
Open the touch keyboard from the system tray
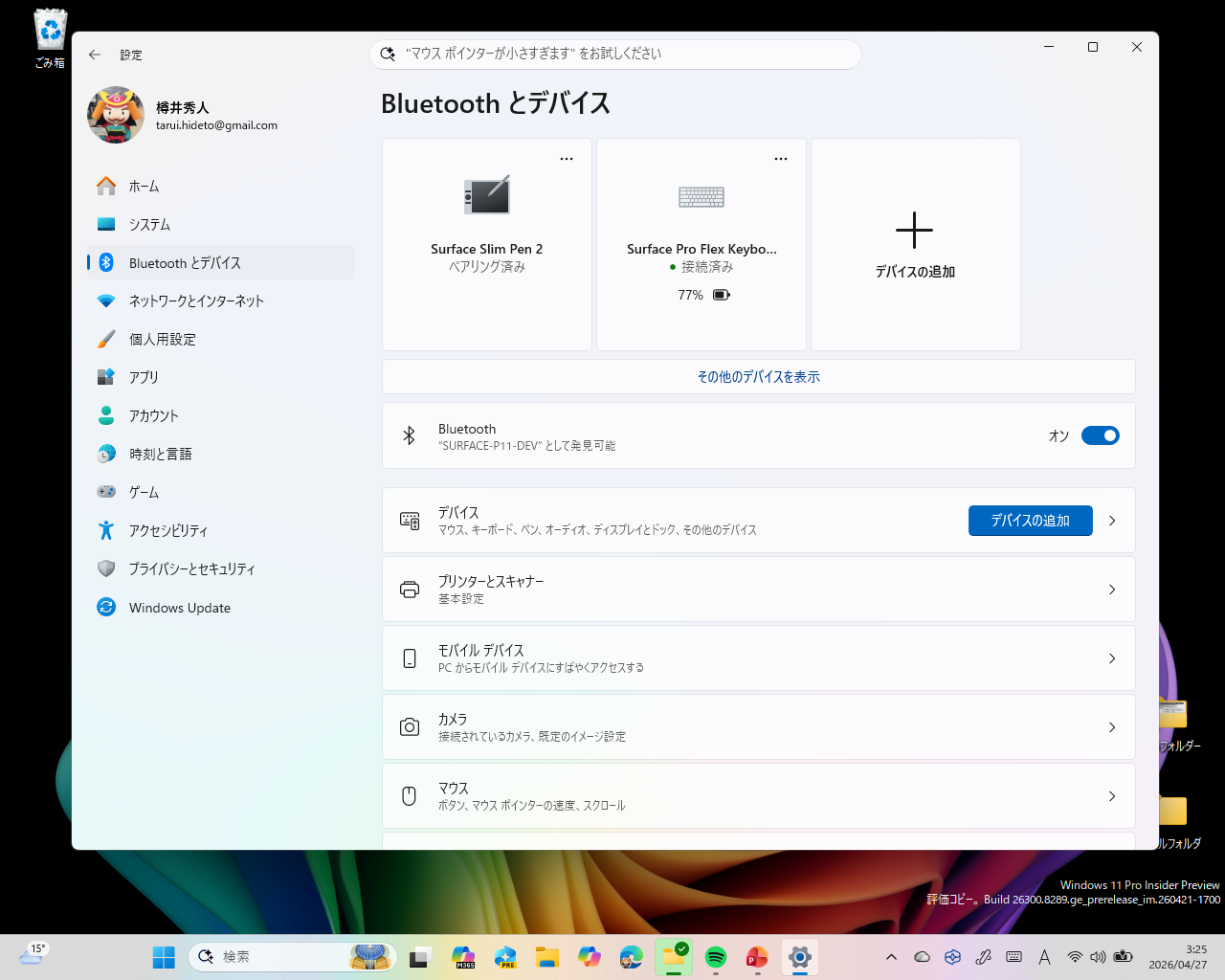pyautogui.click(x=1013, y=956)
